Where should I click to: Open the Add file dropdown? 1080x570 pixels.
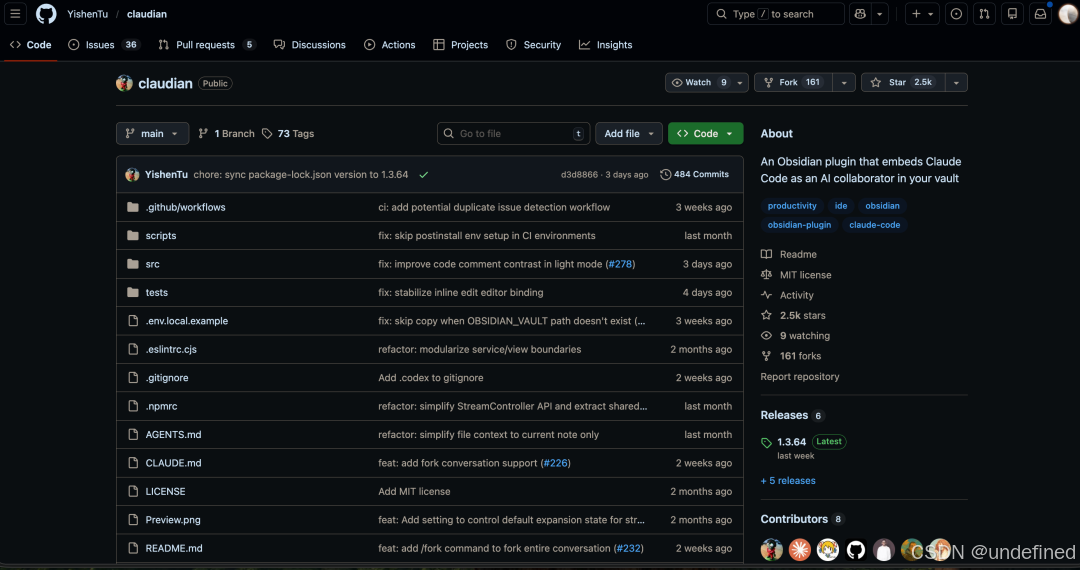pyautogui.click(x=629, y=134)
